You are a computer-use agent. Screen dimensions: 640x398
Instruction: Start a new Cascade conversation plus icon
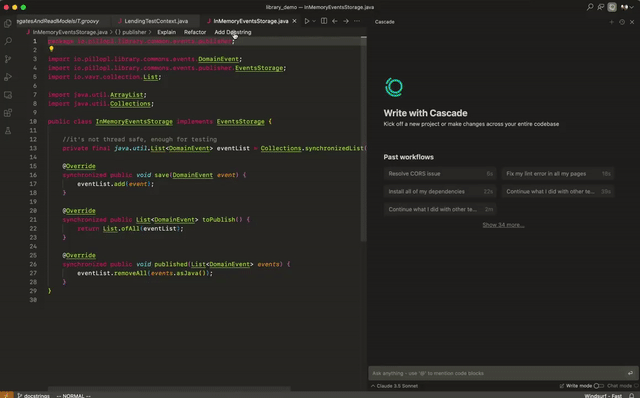click(x=611, y=22)
